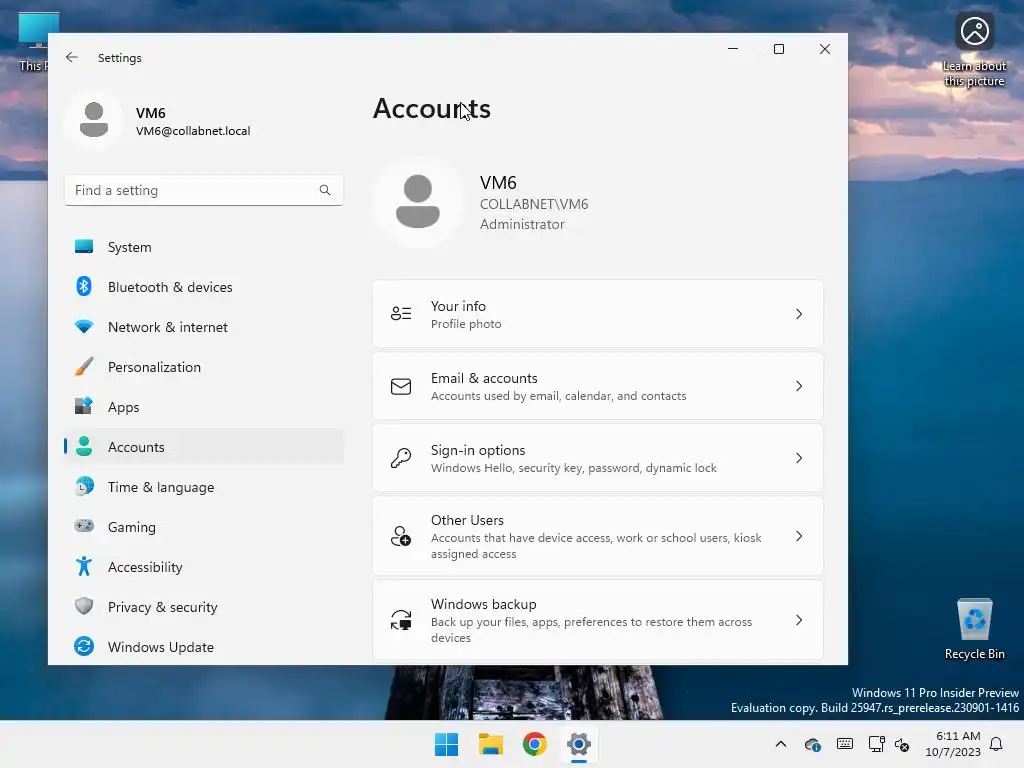Open Sign-in options row
The width and height of the screenshot is (1024, 768).
coord(598,458)
